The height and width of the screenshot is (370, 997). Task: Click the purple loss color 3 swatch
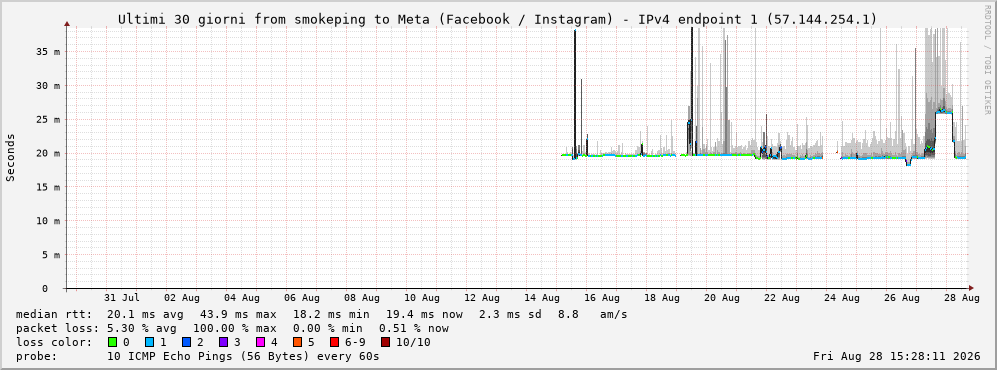coord(224,342)
